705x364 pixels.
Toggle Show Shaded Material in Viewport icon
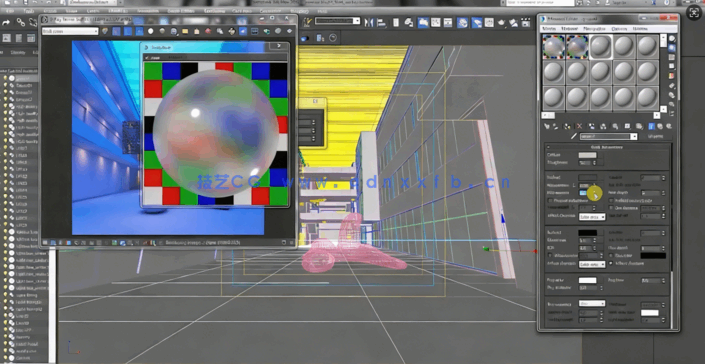coord(639,126)
